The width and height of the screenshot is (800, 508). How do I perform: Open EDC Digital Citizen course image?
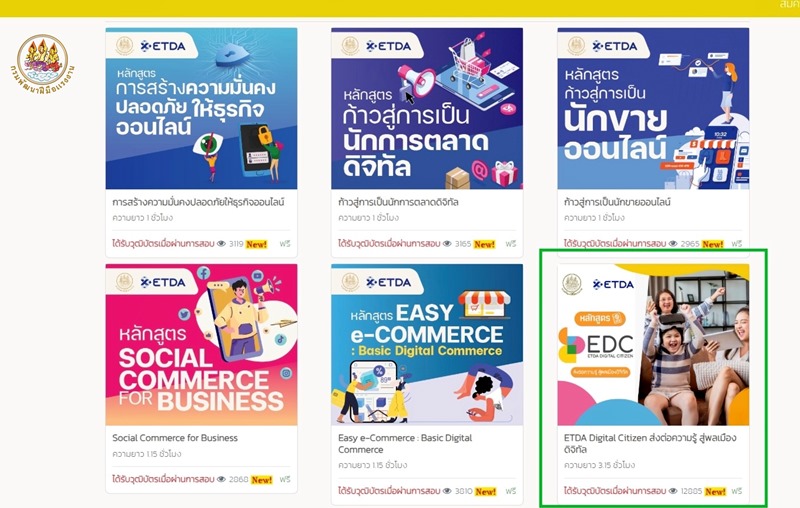(x=653, y=344)
